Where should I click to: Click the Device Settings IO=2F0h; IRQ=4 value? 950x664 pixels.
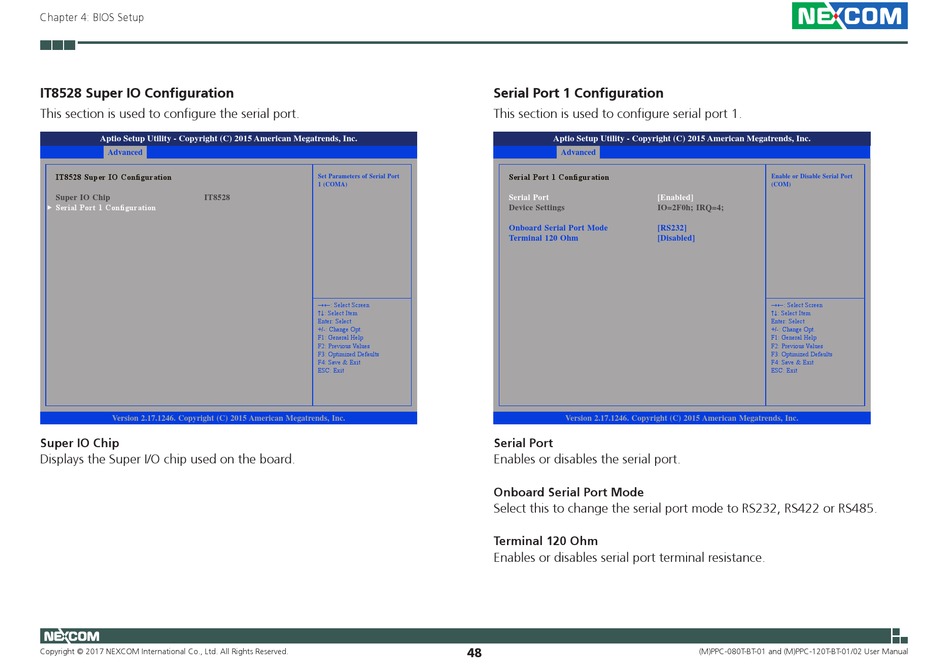(690, 208)
